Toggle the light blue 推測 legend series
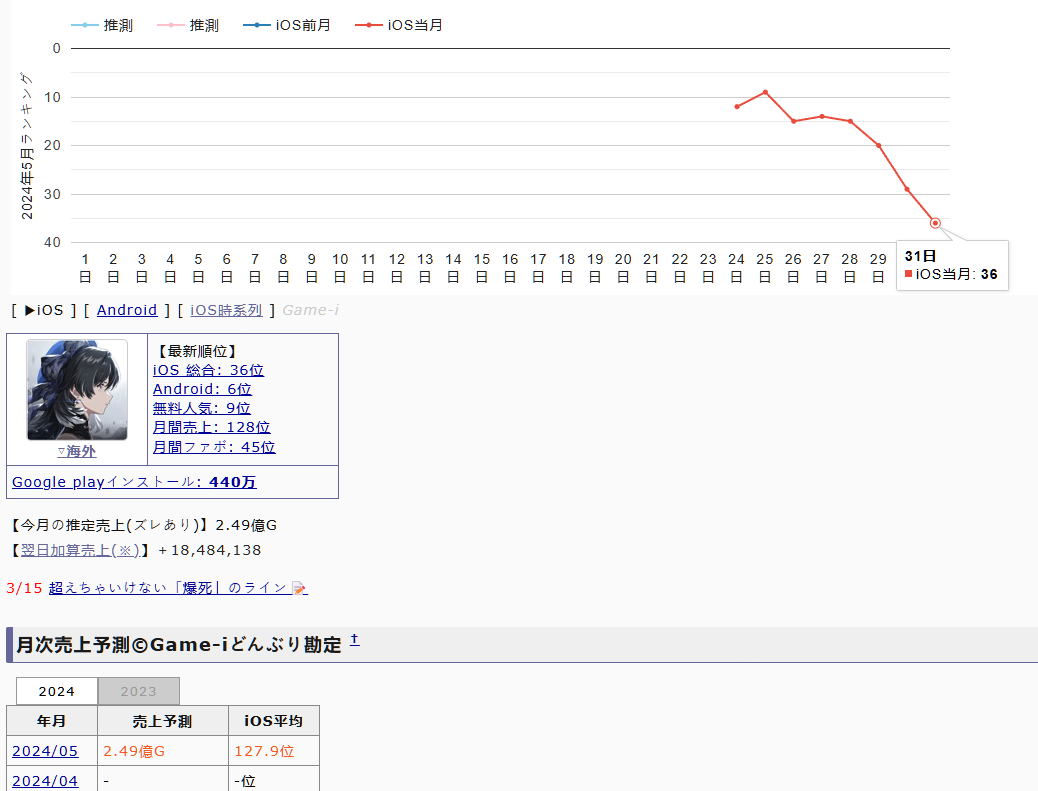Image resolution: width=1038 pixels, height=791 pixels. [102, 25]
